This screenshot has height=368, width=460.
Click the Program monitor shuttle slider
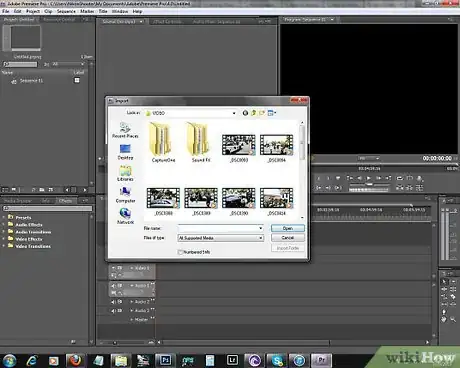tap(369, 184)
